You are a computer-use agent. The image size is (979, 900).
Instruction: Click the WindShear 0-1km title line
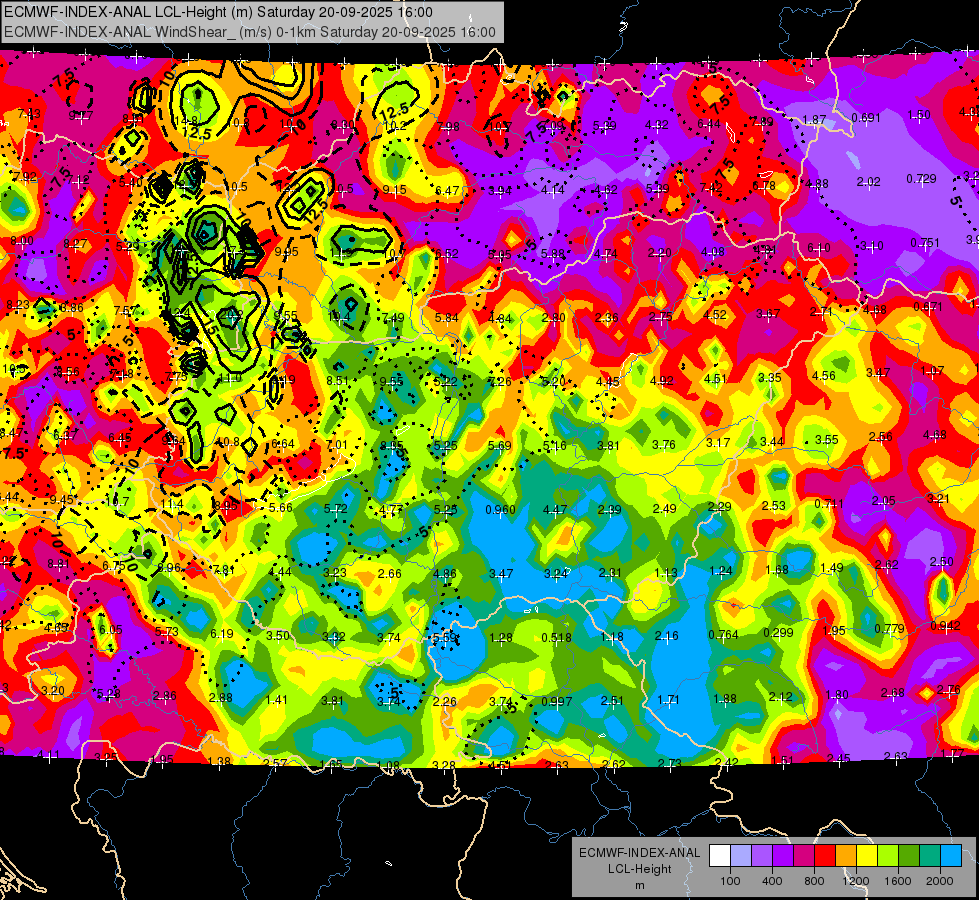pyautogui.click(x=250, y=32)
